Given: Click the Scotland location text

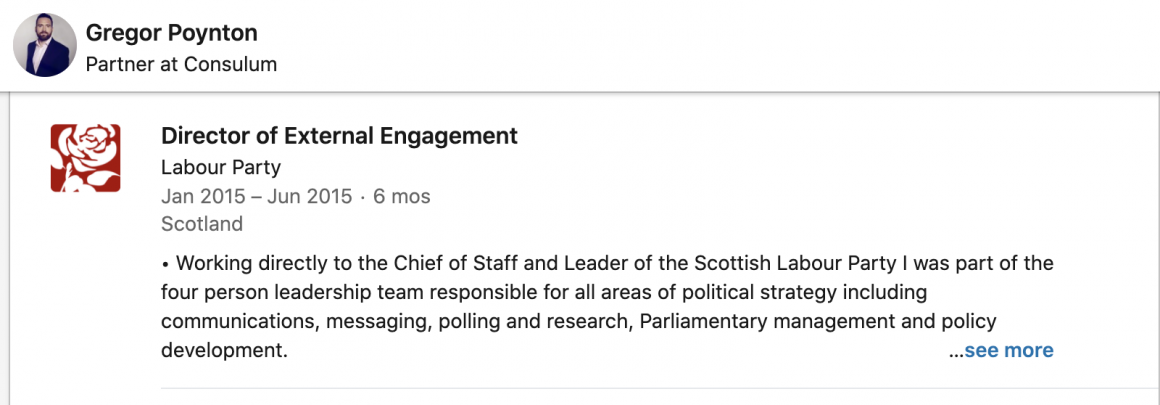Looking at the screenshot, I should pyautogui.click(x=201, y=224).
